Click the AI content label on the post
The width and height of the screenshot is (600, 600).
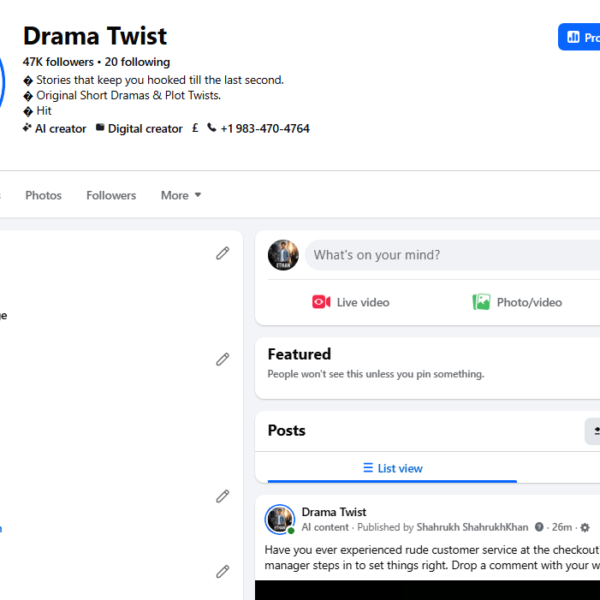(325, 527)
